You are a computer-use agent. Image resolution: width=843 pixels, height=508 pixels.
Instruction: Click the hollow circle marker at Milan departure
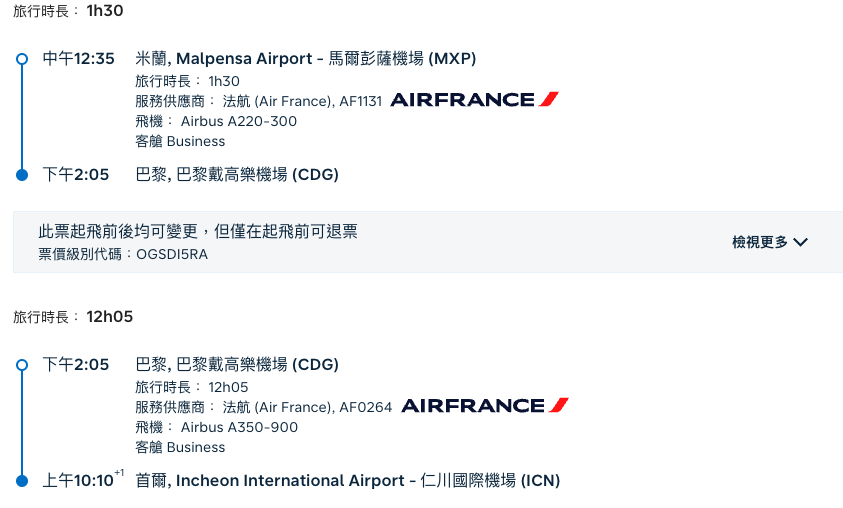[x=22, y=59]
